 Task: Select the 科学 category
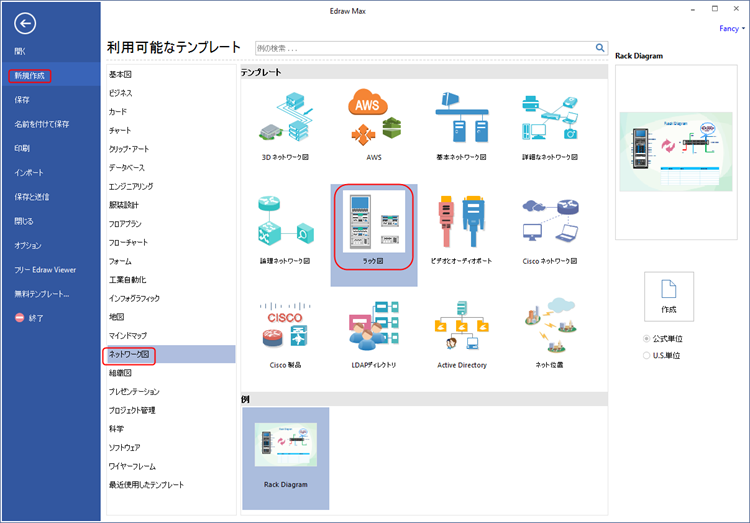116,429
